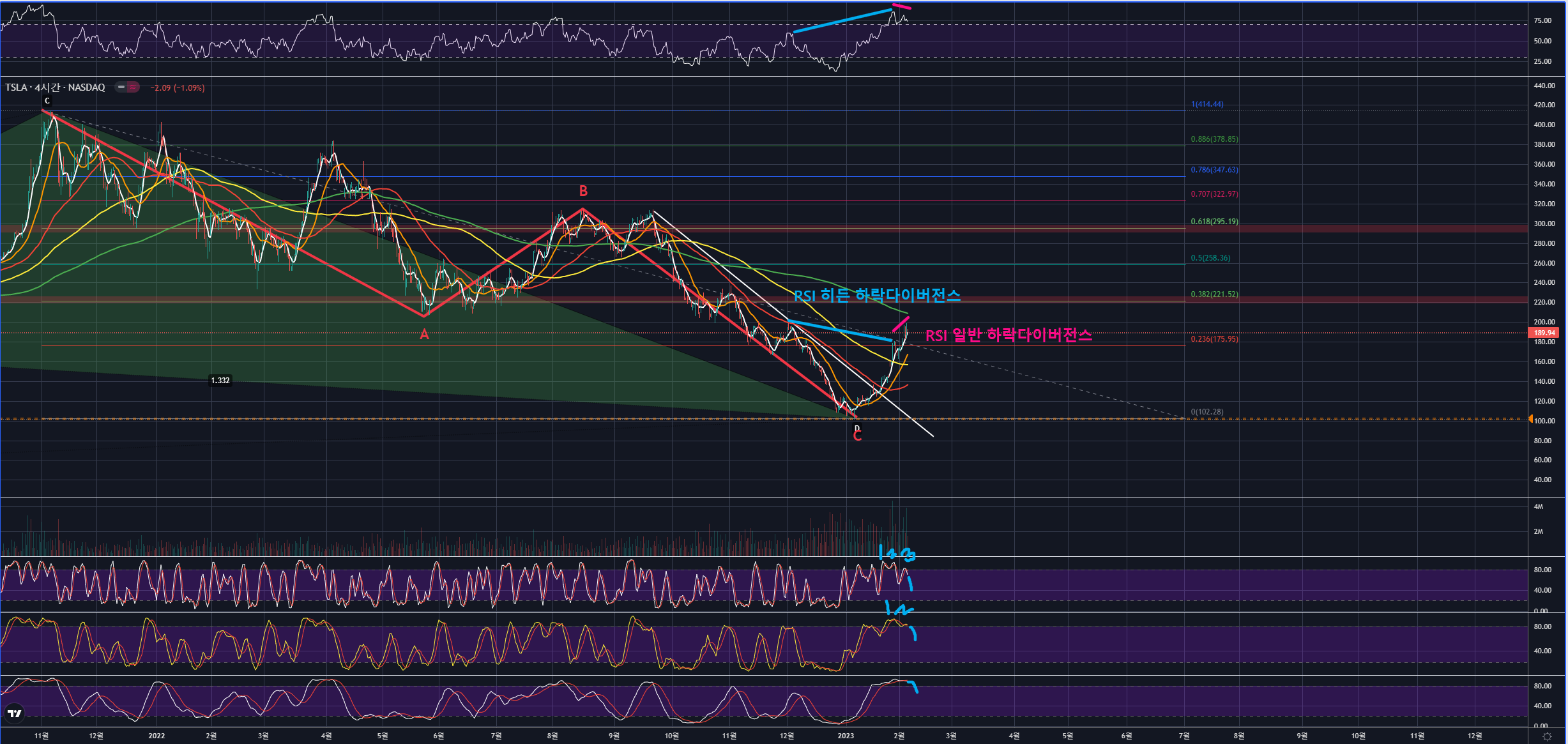Click the TSLA 4시간 NASDAQ symbol title

click(x=55, y=87)
